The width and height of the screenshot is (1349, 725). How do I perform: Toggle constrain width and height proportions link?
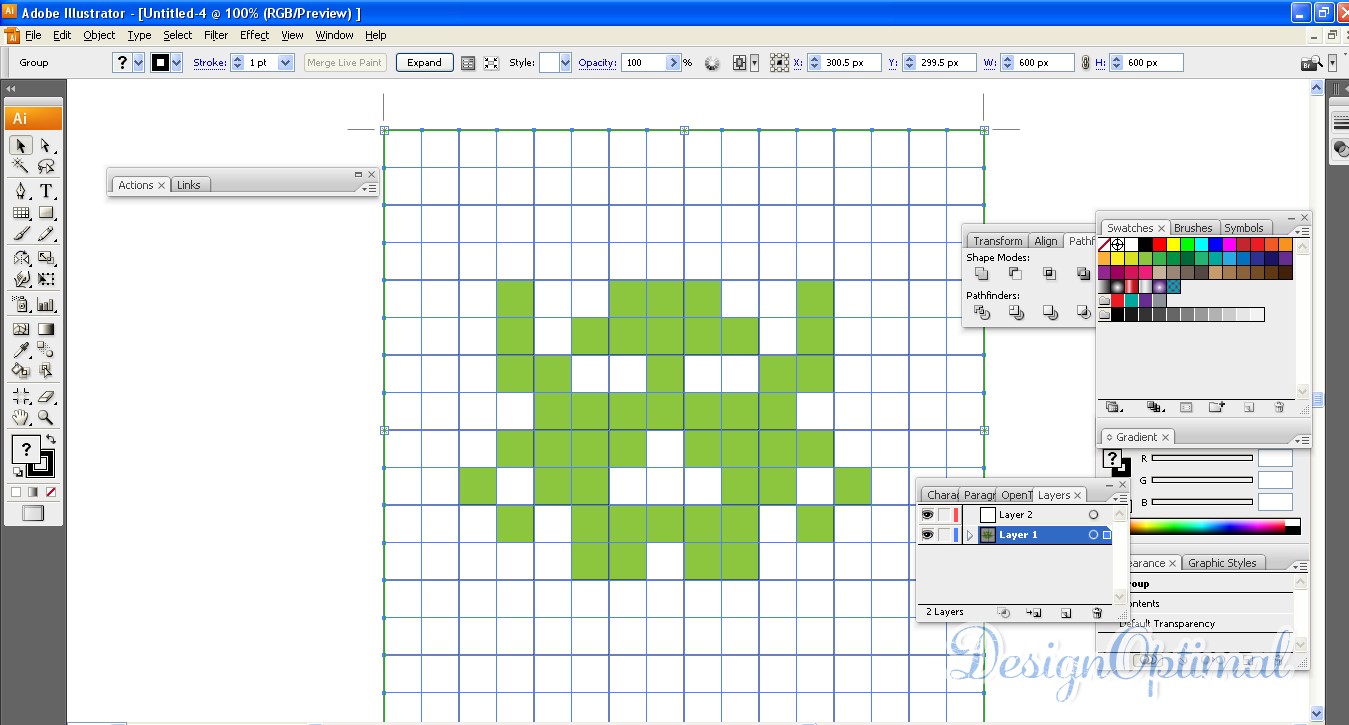[1084, 62]
